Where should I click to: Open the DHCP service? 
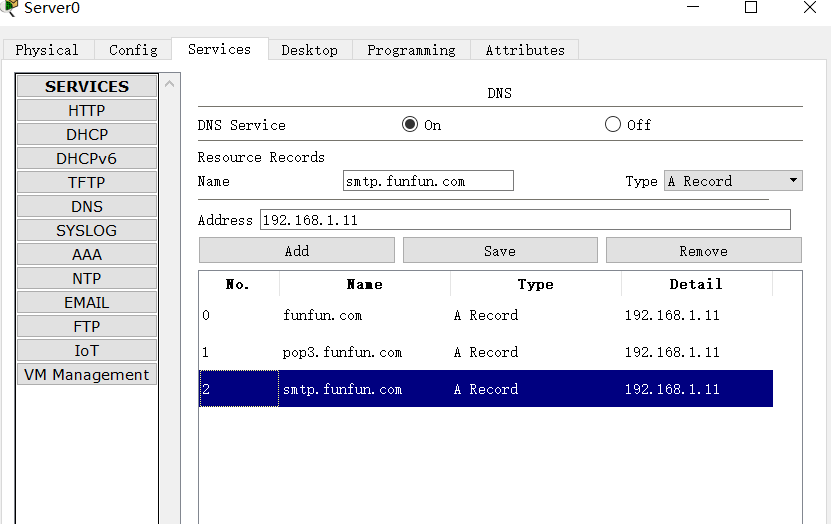point(87,134)
